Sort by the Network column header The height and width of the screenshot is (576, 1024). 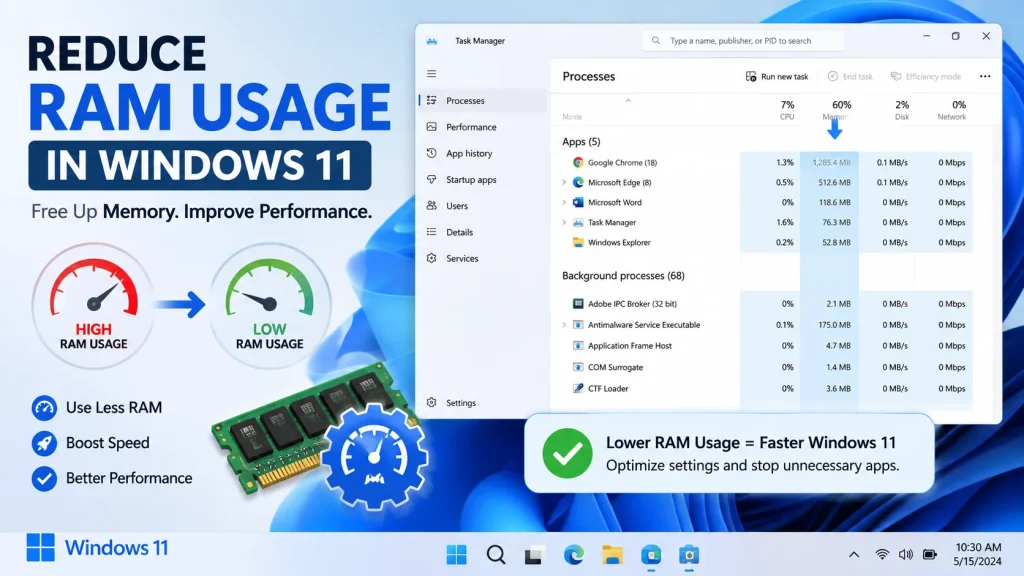pos(952,110)
